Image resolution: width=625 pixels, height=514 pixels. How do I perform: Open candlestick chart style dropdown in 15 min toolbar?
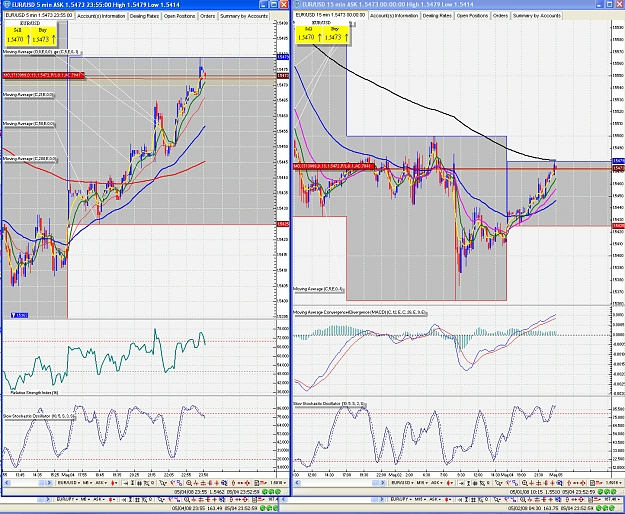pyautogui.click(x=450, y=483)
